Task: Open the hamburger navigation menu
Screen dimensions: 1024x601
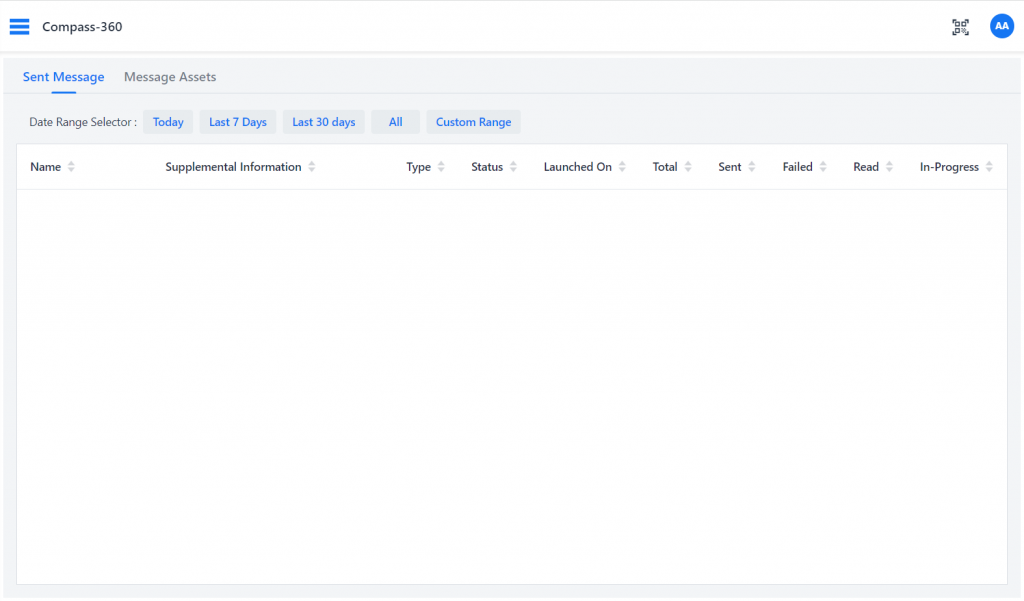Action: (x=20, y=27)
